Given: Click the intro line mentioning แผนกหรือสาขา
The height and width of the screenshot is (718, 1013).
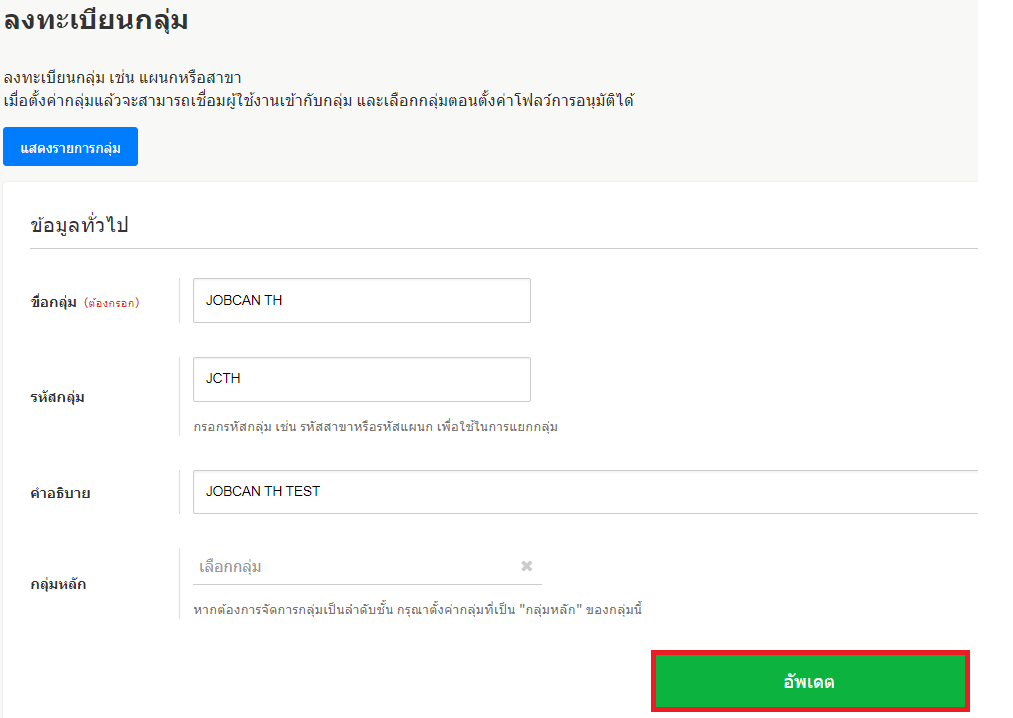Looking at the screenshot, I should (123, 78).
